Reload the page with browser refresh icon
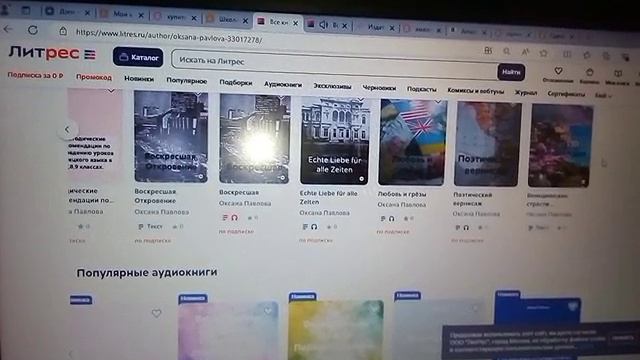 (x=33, y=30)
